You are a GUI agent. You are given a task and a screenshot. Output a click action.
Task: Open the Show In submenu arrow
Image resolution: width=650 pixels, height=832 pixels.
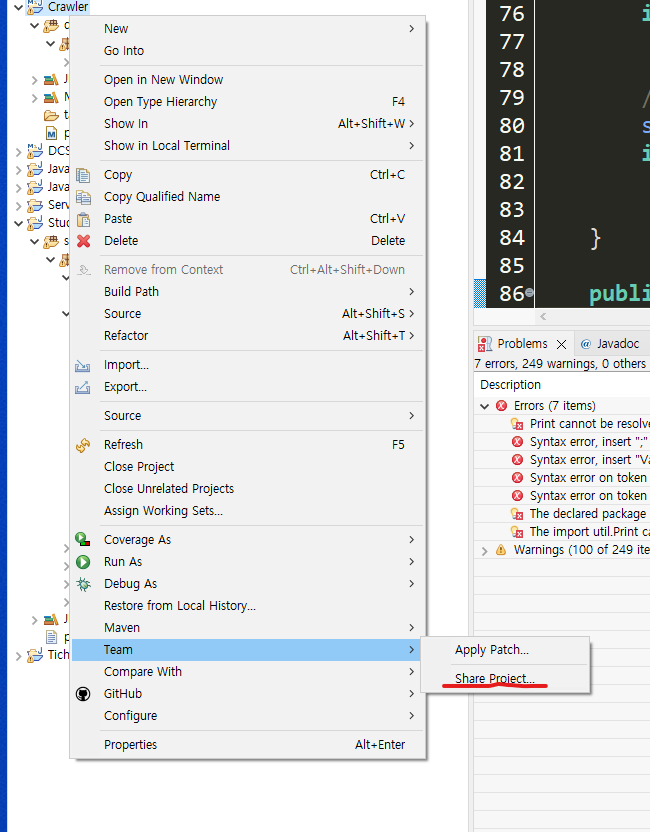pyautogui.click(x=412, y=124)
